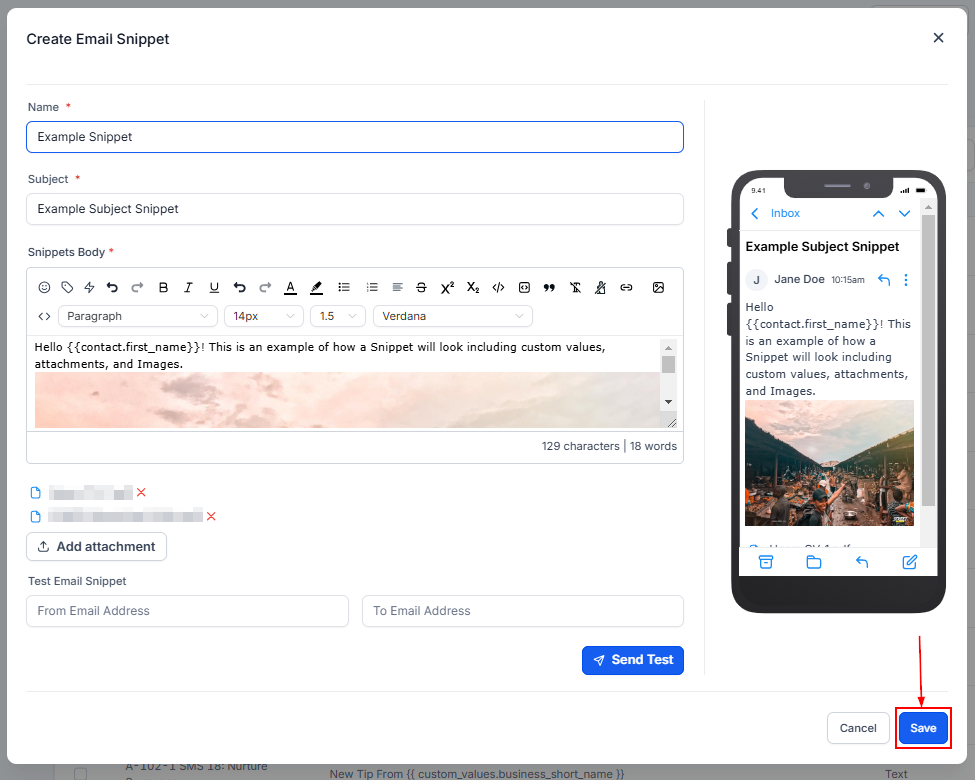Click the Jane Doe avatar in preview

point(756,280)
